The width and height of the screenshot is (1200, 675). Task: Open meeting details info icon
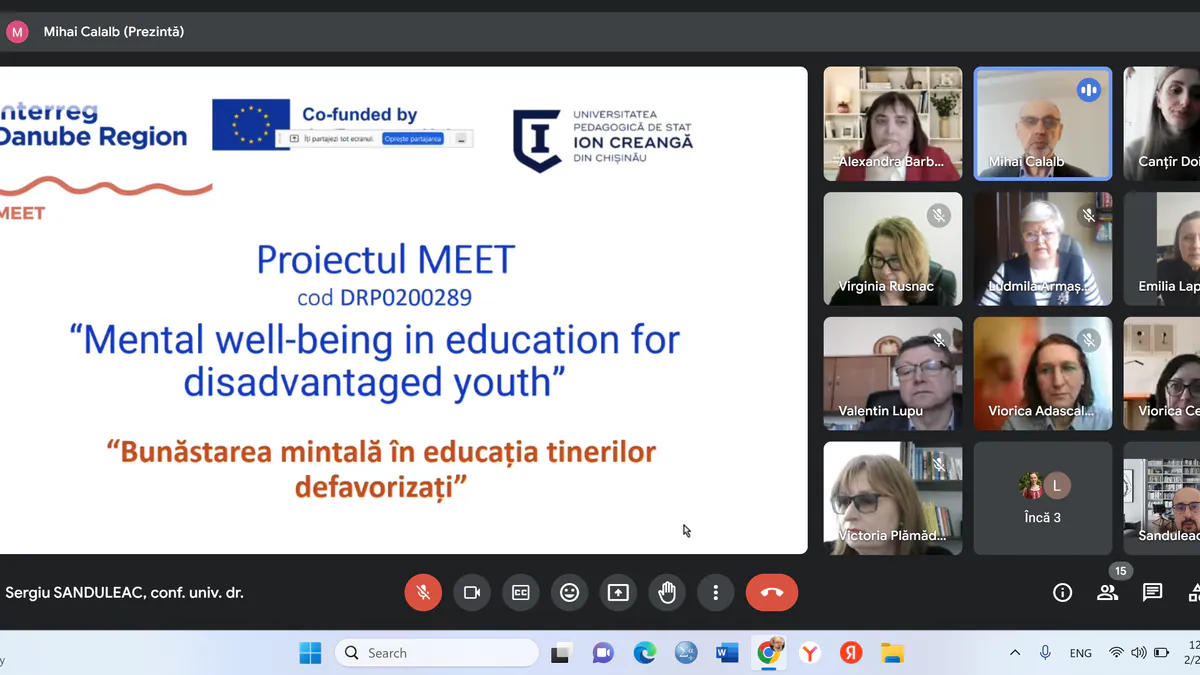1062,593
